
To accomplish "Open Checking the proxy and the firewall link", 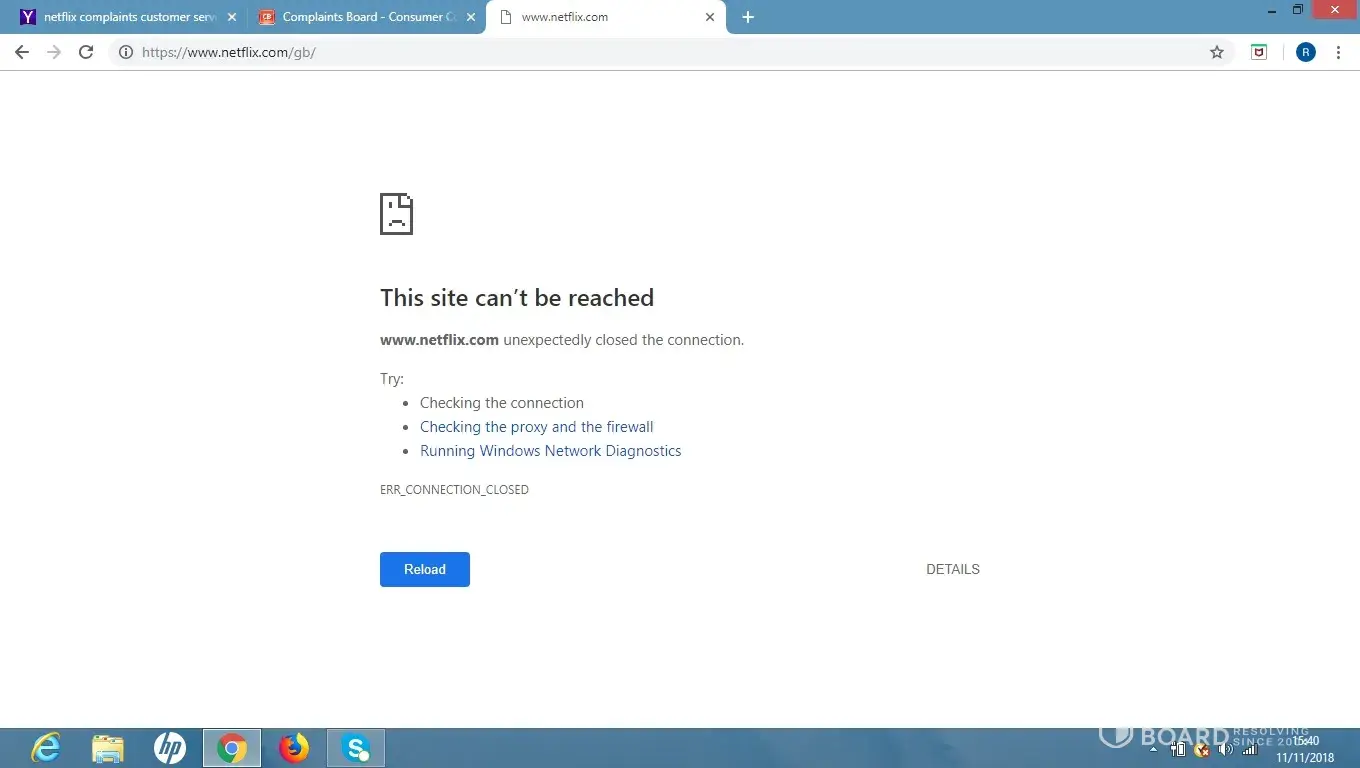I will 537,427.
